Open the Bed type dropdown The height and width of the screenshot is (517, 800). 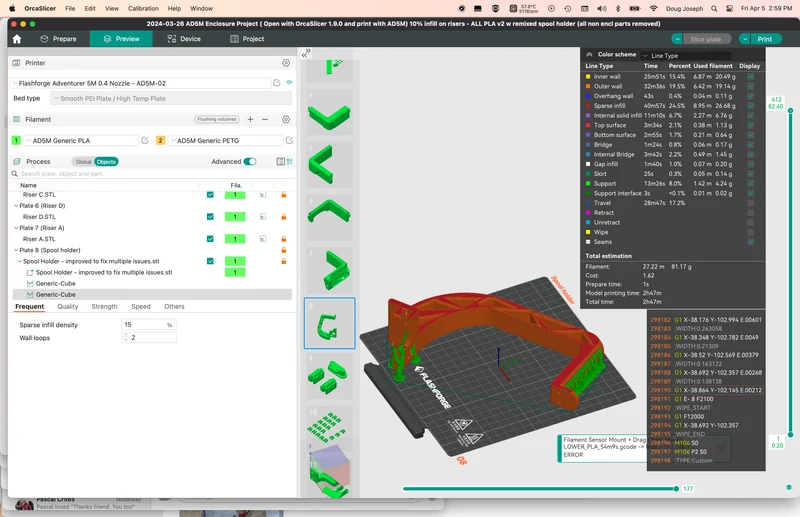point(171,99)
